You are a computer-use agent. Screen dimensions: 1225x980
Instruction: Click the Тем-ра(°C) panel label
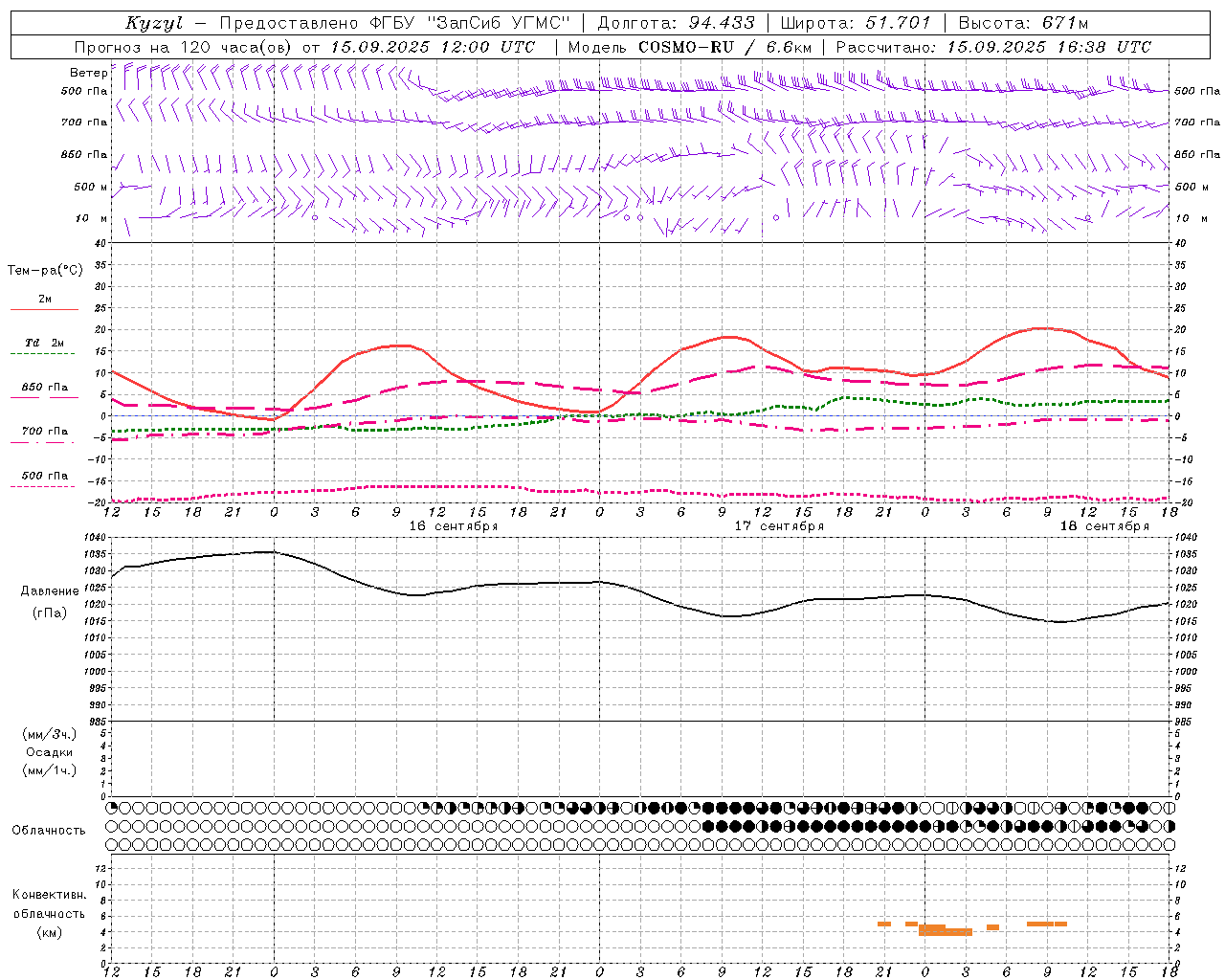tap(45, 271)
